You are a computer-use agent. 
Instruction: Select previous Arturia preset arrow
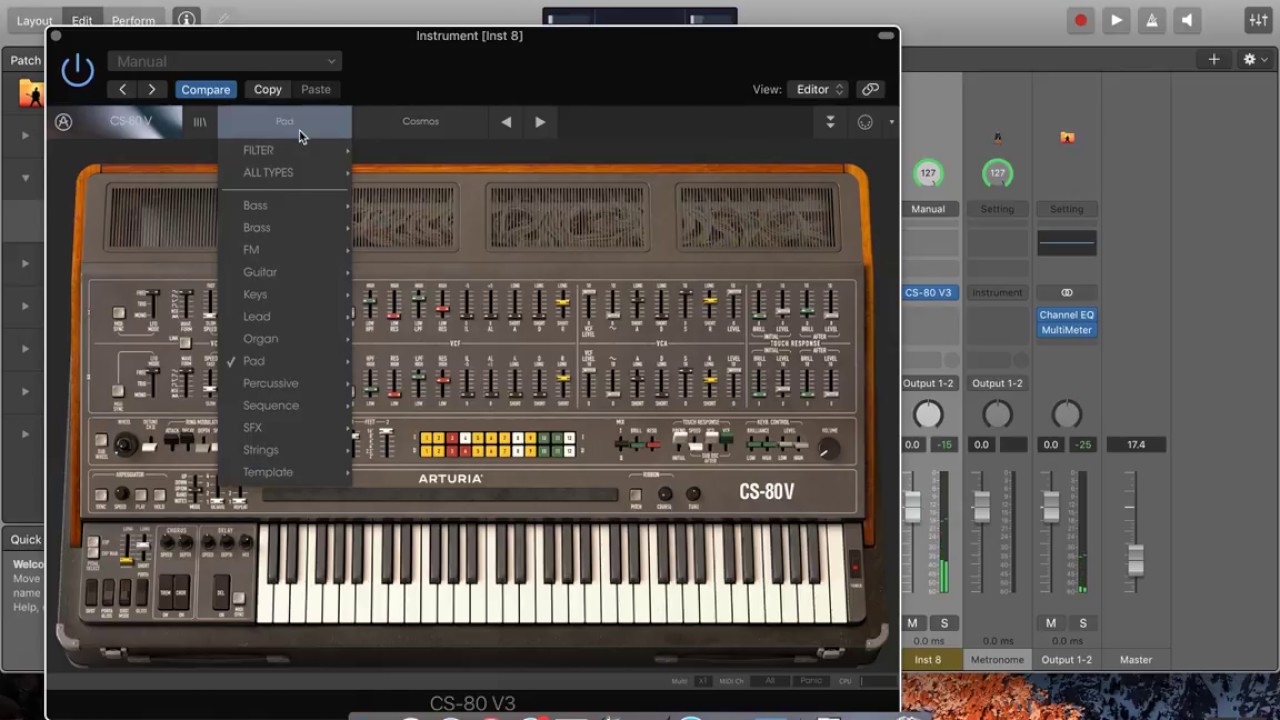[506, 122]
